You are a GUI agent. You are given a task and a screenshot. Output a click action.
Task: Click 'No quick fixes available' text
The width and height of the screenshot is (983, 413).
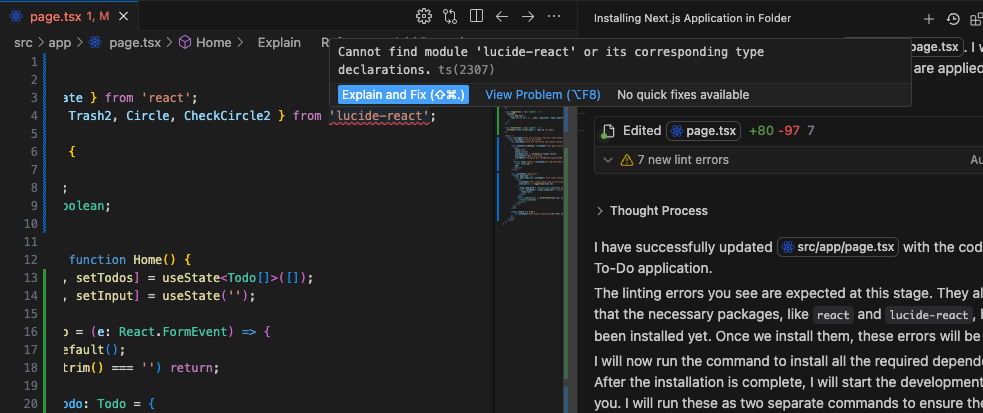tap(683, 95)
